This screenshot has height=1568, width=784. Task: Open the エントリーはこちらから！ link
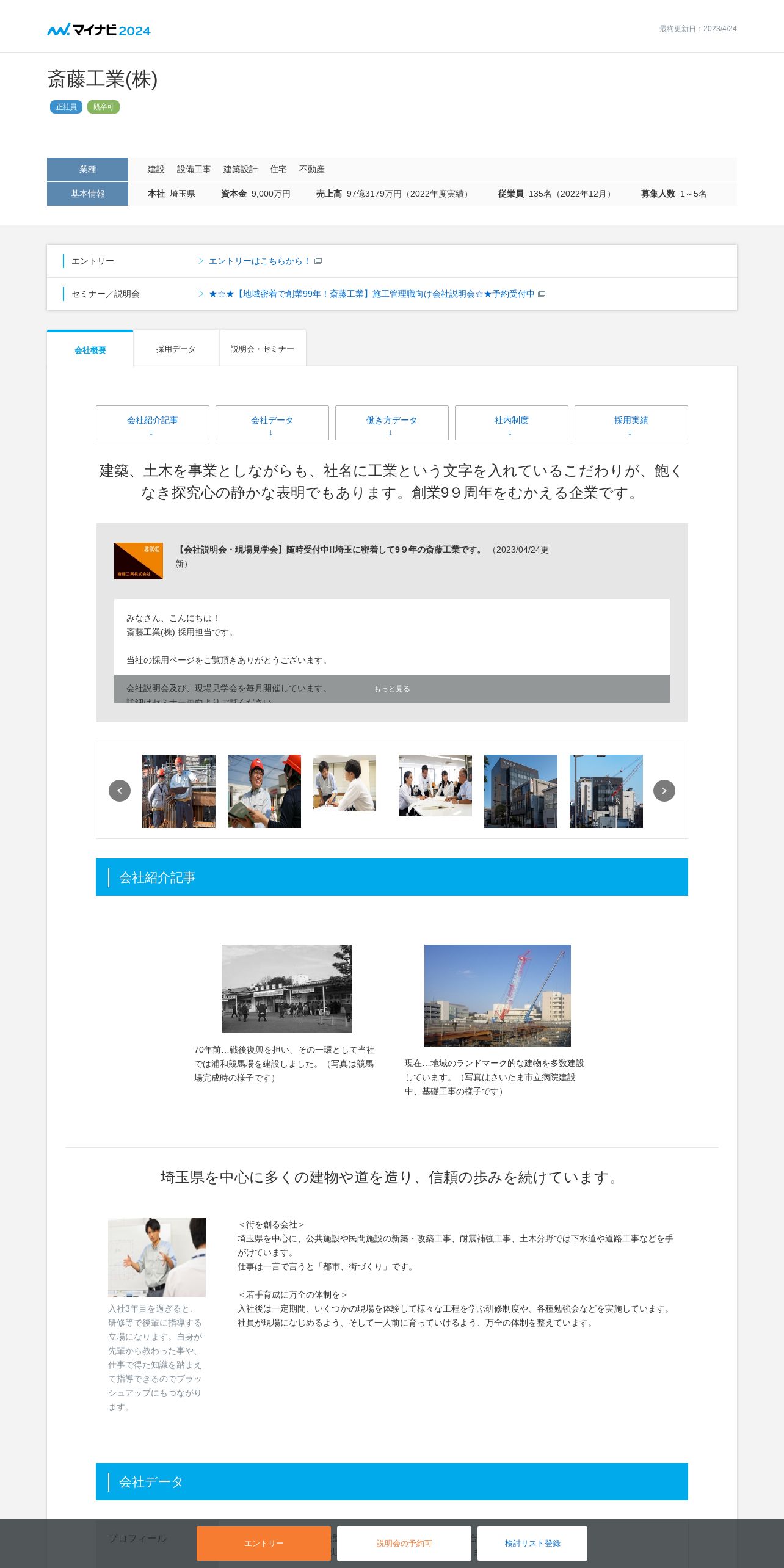tap(260, 261)
